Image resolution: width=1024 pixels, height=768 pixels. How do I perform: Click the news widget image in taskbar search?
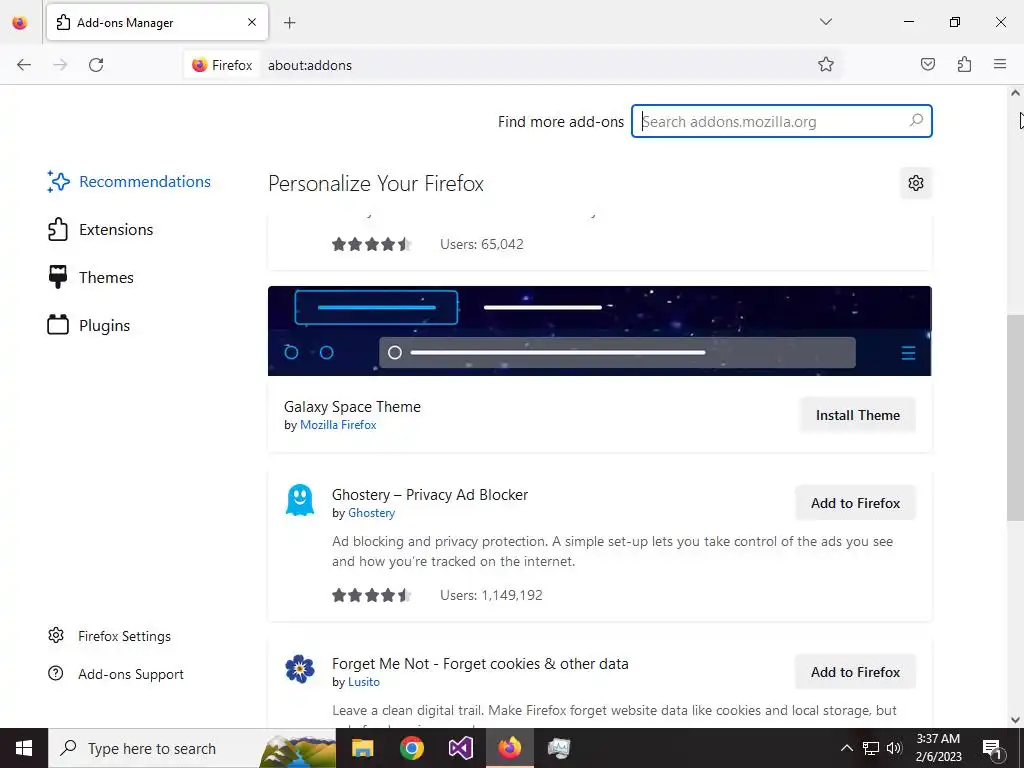click(x=297, y=749)
